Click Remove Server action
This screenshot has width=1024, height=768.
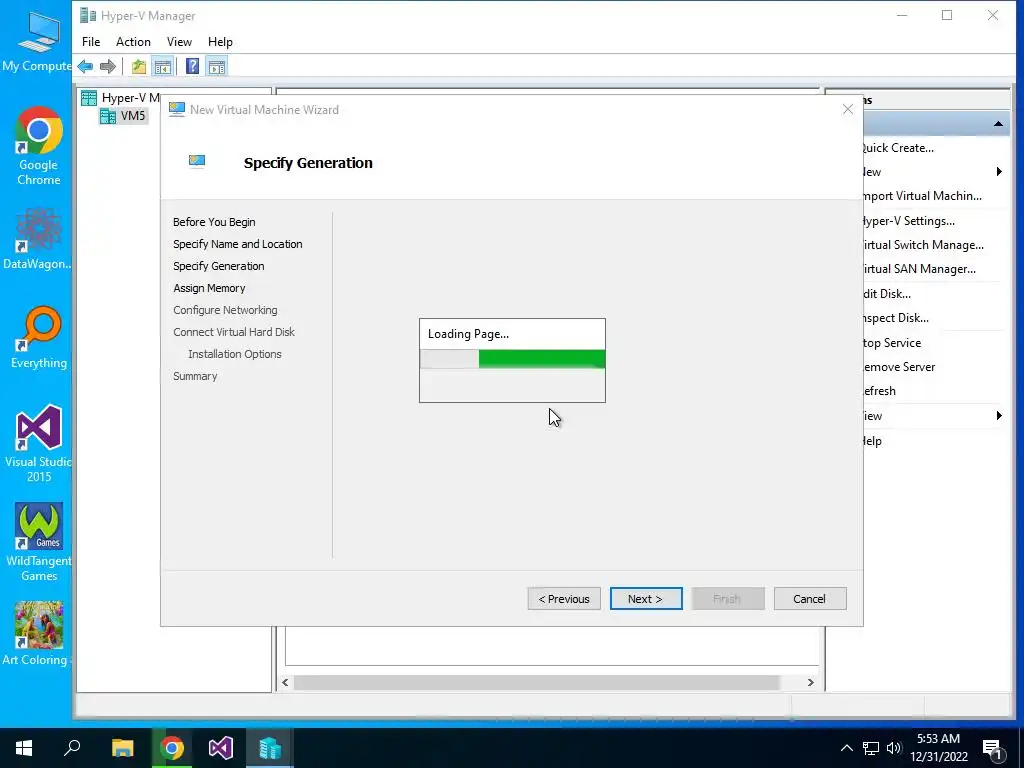click(x=899, y=367)
